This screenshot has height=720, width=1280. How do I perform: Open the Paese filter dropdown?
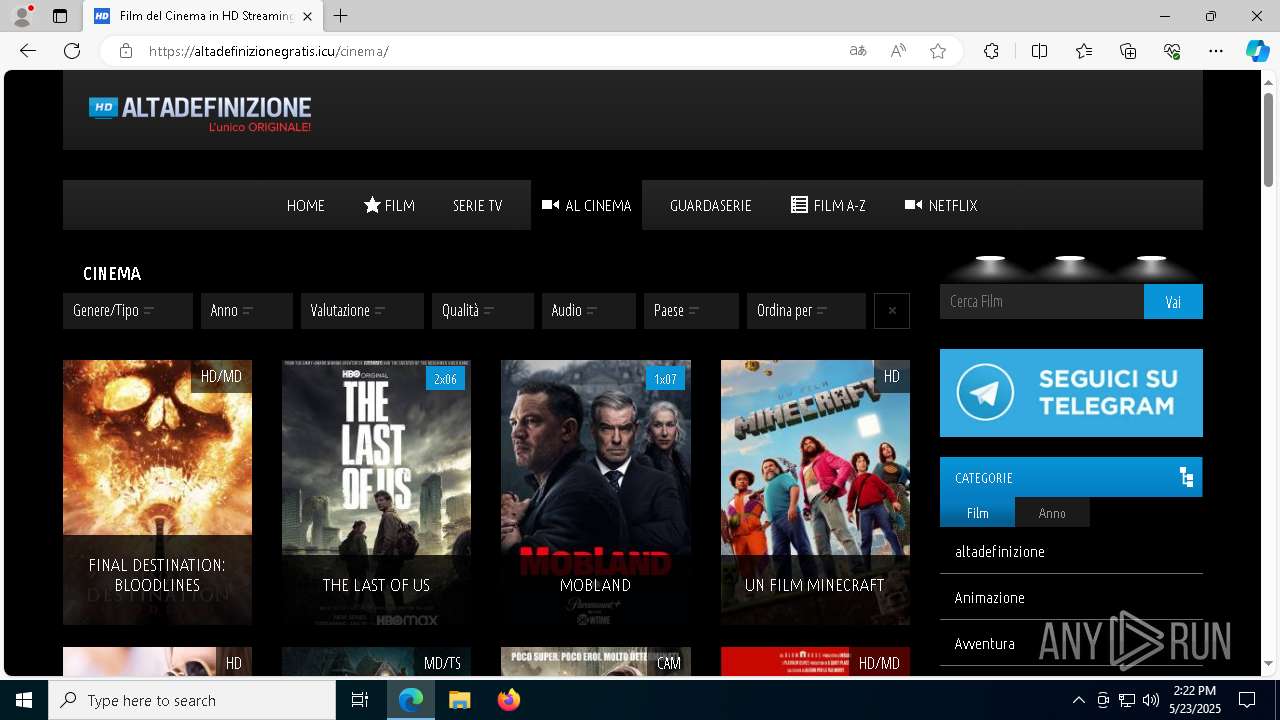691,311
